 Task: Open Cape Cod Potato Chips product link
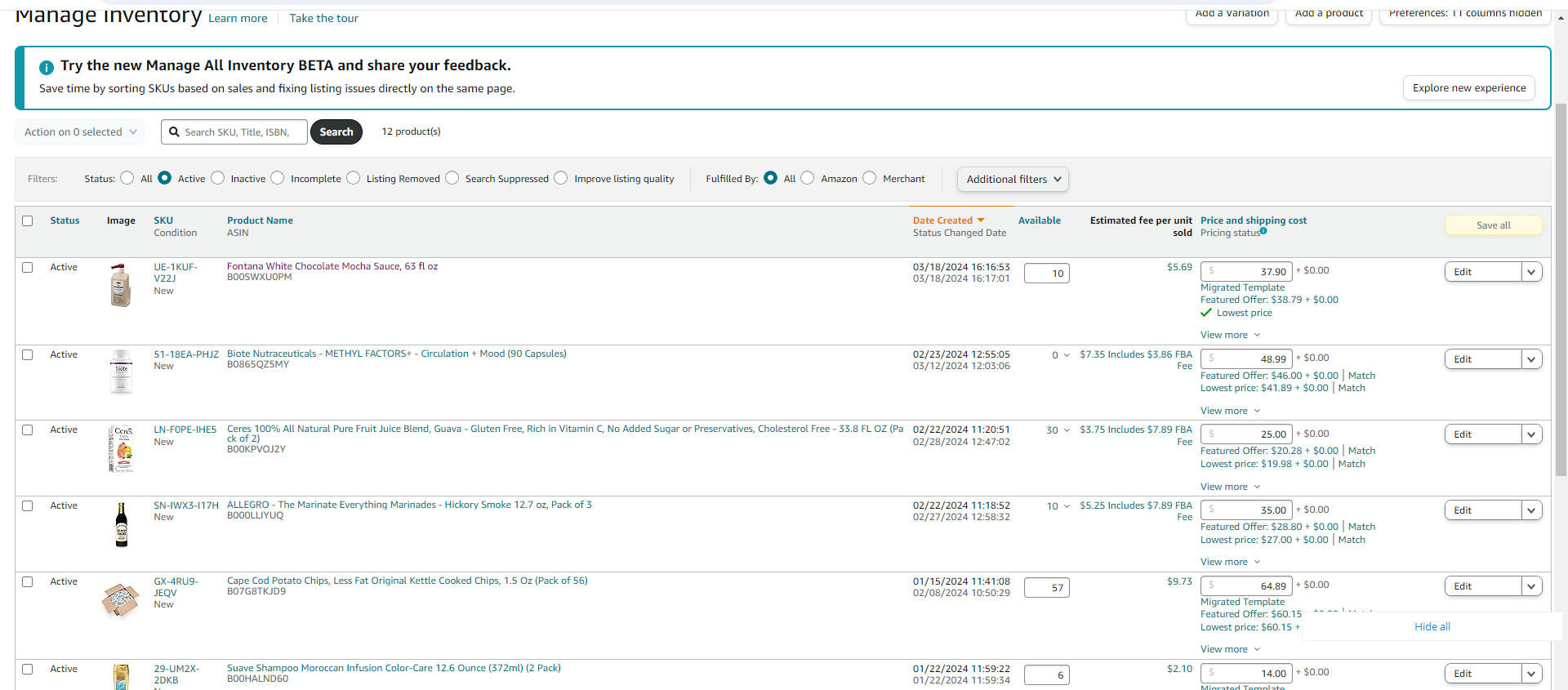coord(408,581)
